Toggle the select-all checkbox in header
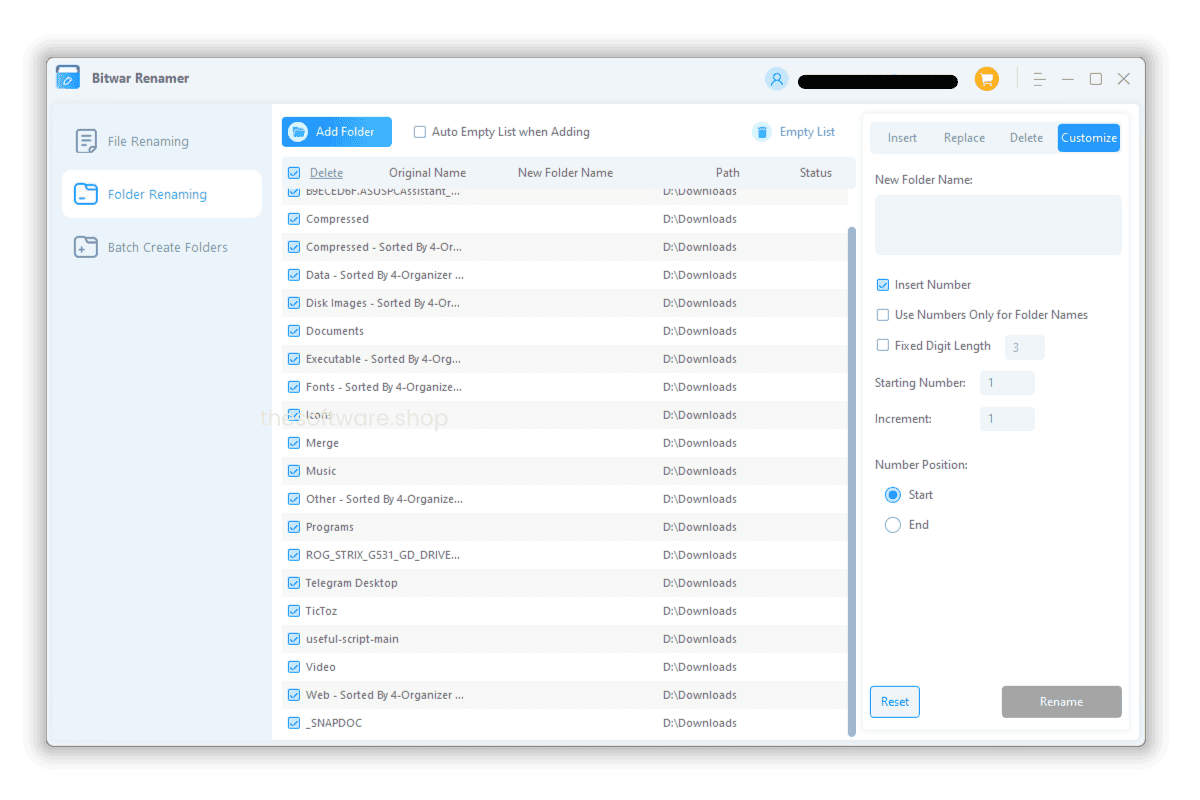Image resolution: width=1200 pixels, height=800 pixels. pyautogui.click(x=294, y=173)
